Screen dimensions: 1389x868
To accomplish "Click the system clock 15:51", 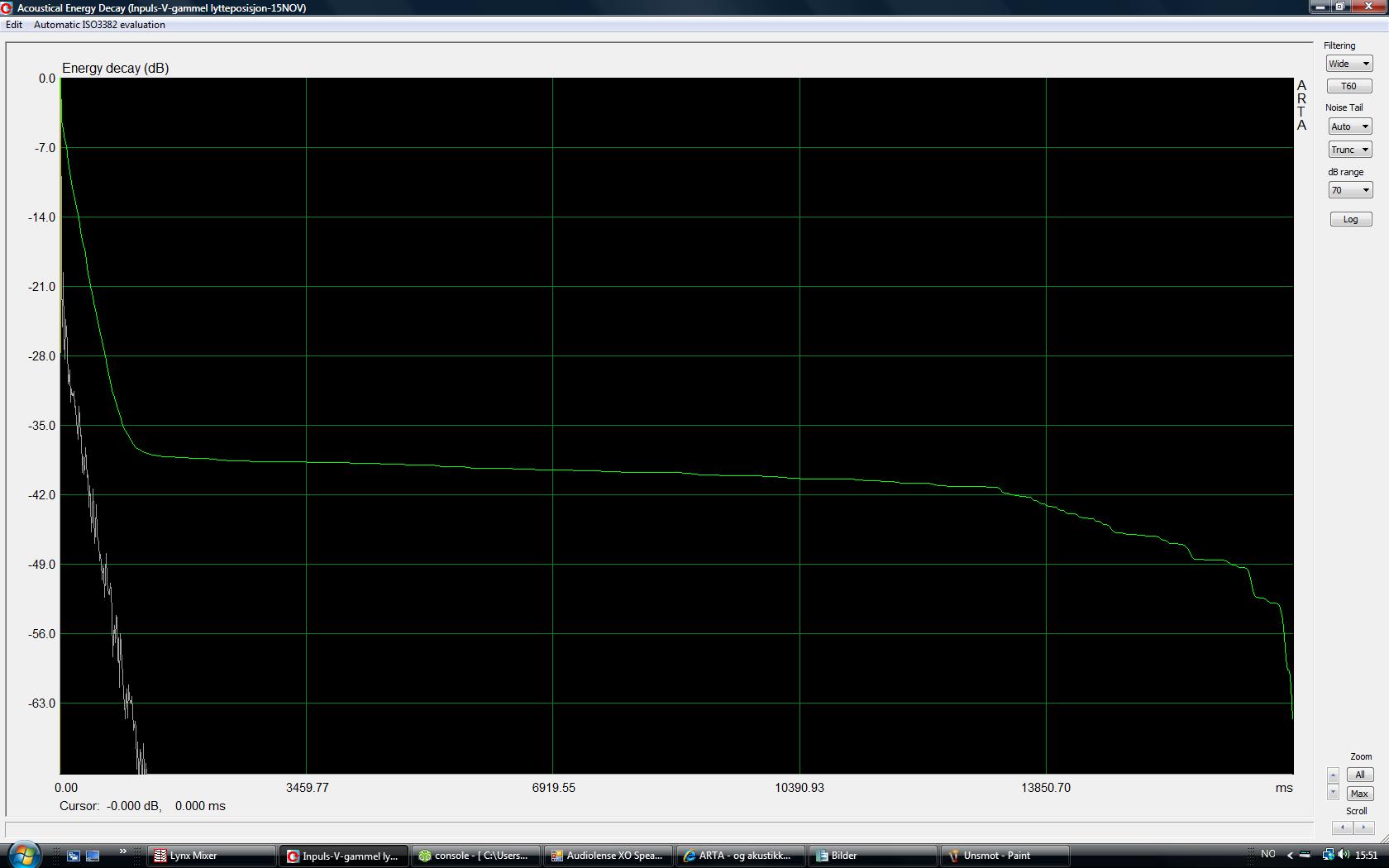I will (x=1367, y=856).
